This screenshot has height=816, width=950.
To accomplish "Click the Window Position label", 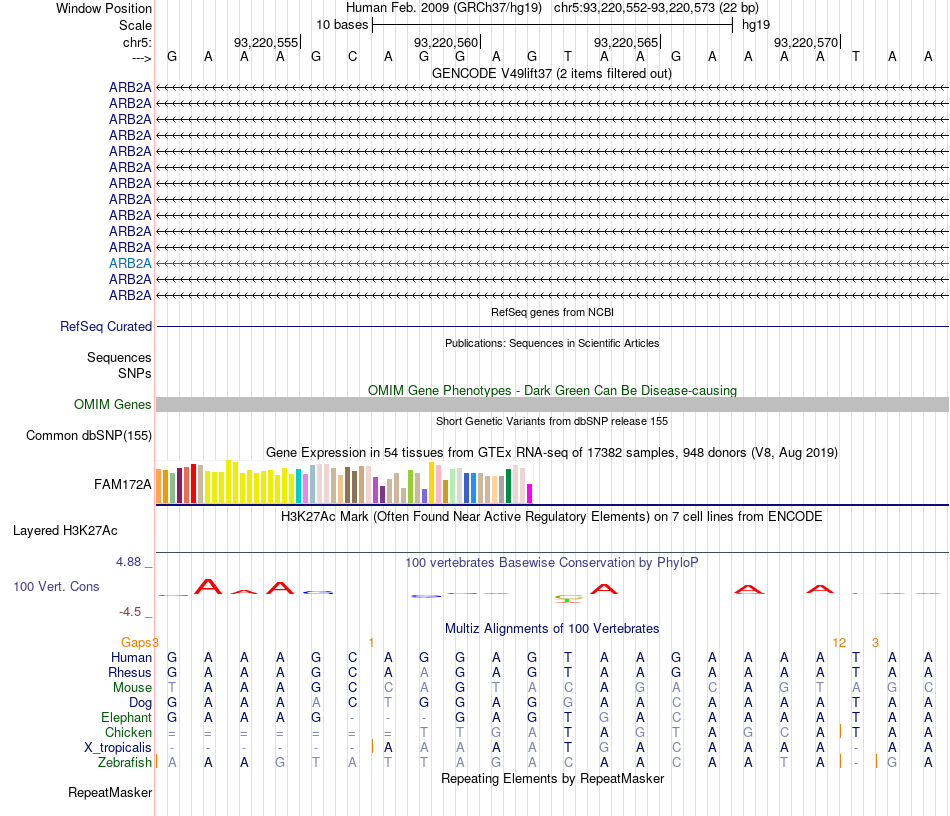I will [x=104, y=8].
